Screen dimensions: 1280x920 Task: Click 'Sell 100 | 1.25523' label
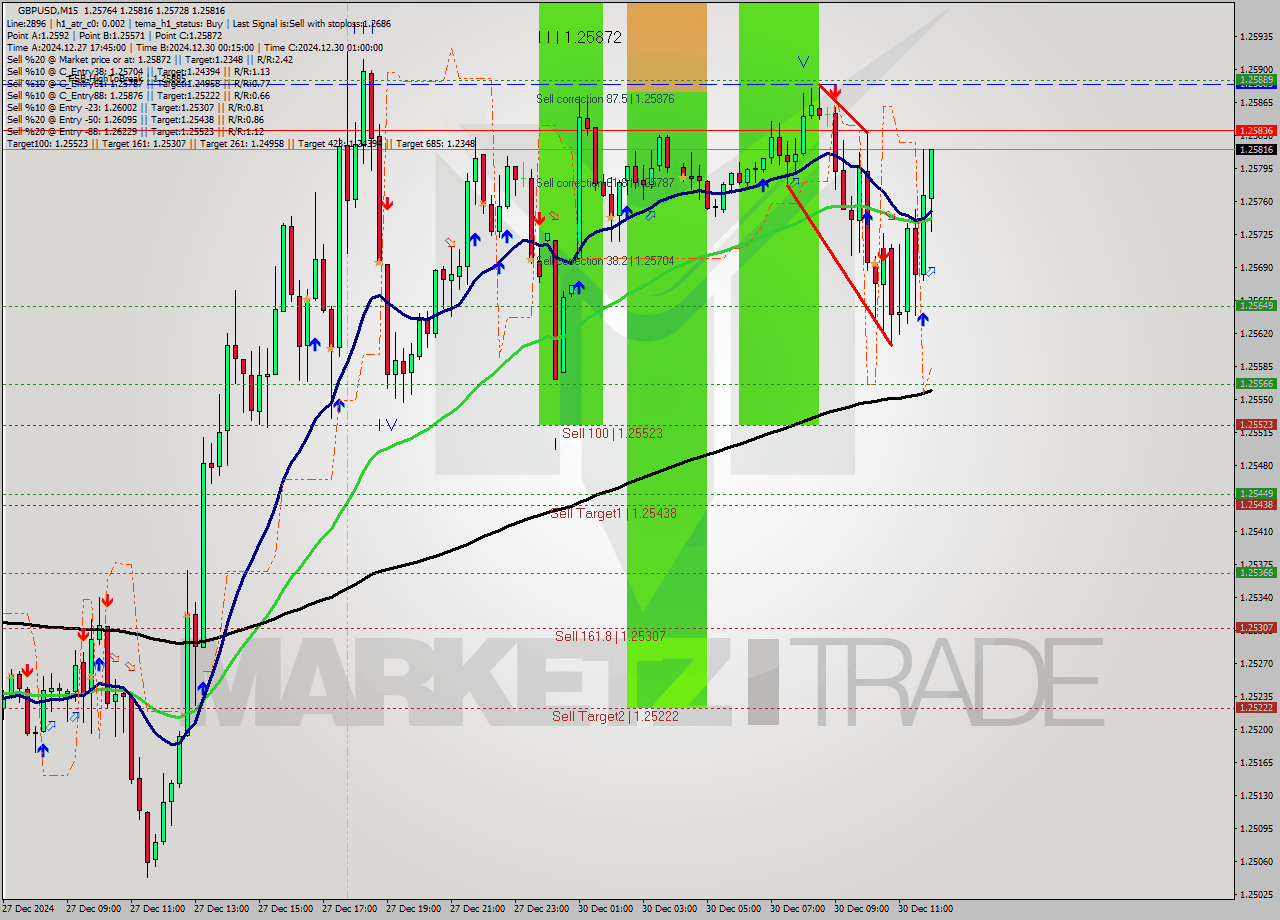(612, 433)
